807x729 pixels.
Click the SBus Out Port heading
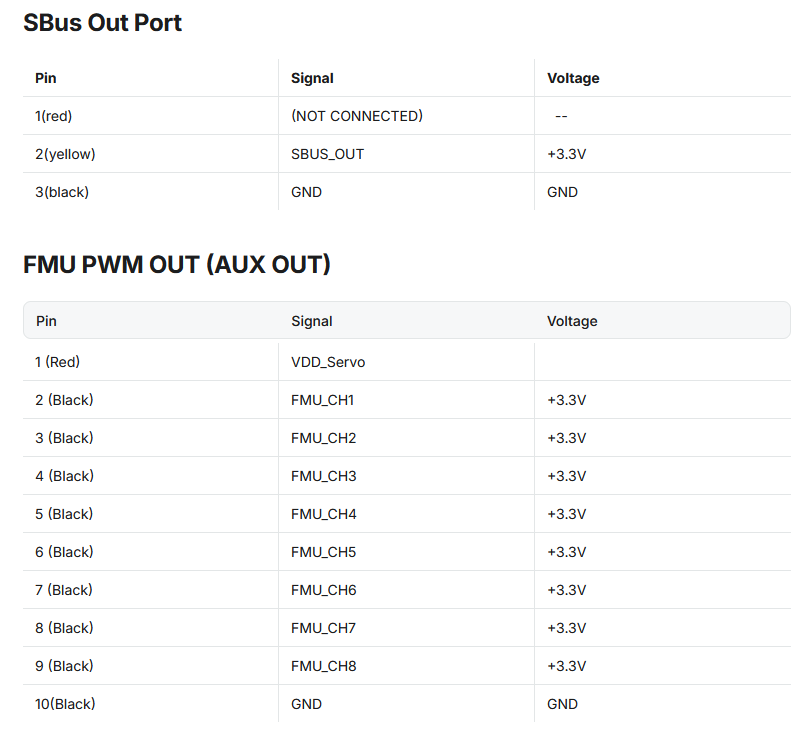point(102,23)
